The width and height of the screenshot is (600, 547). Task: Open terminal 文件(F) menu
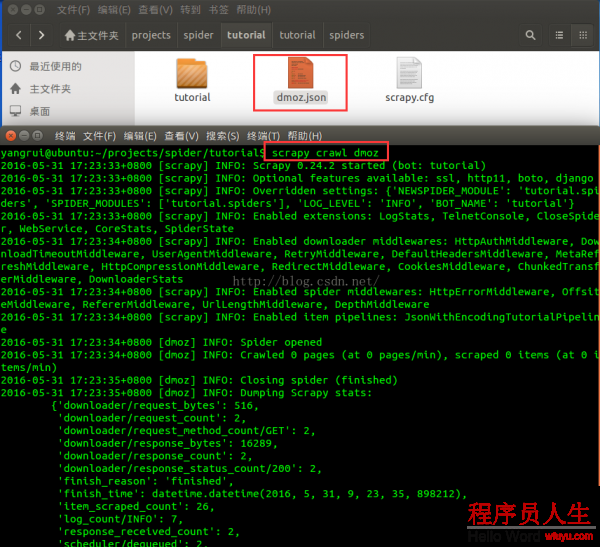(x=99, y=136)
